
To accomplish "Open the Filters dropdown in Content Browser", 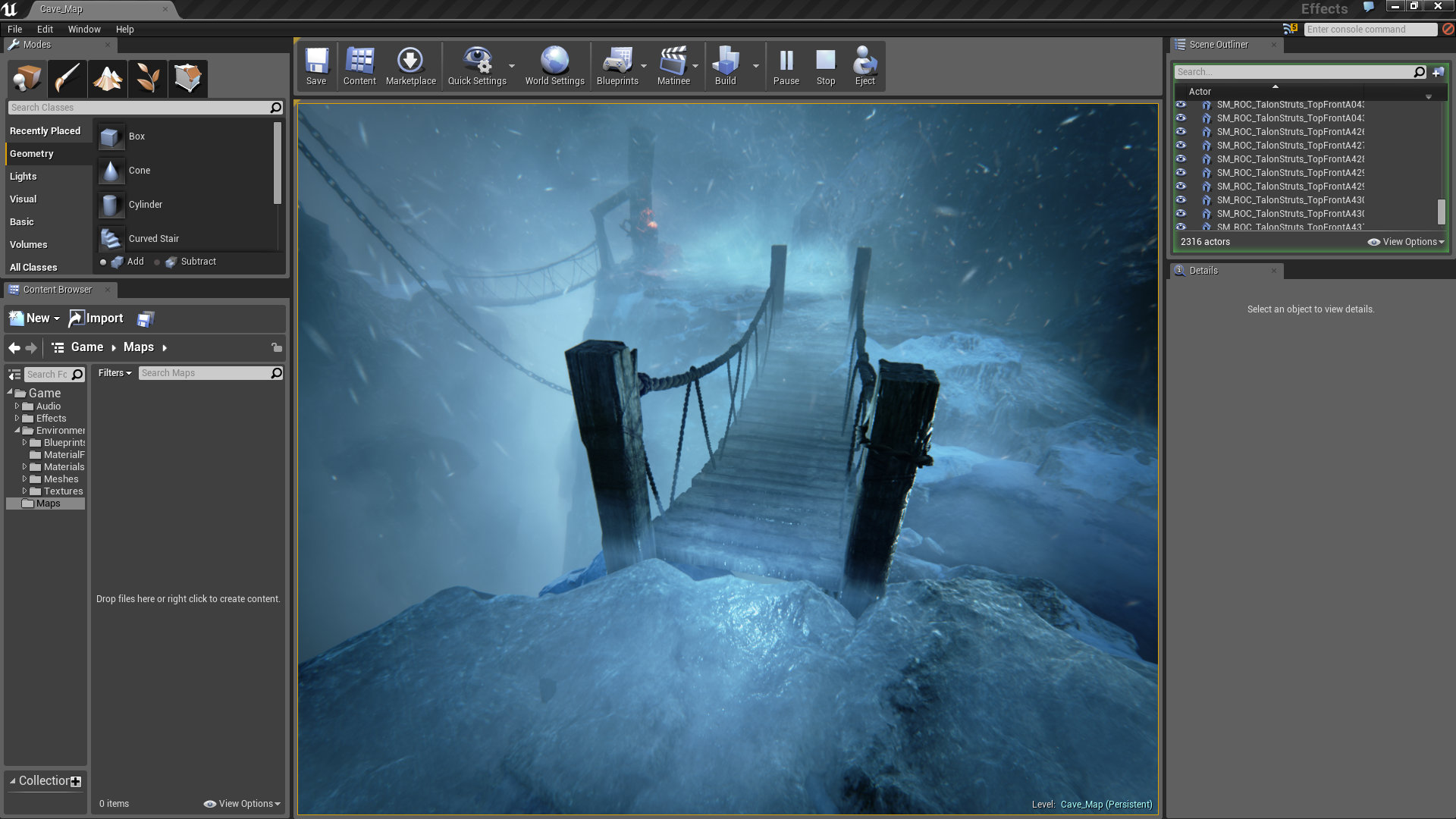I will click(x=115, y=373).
